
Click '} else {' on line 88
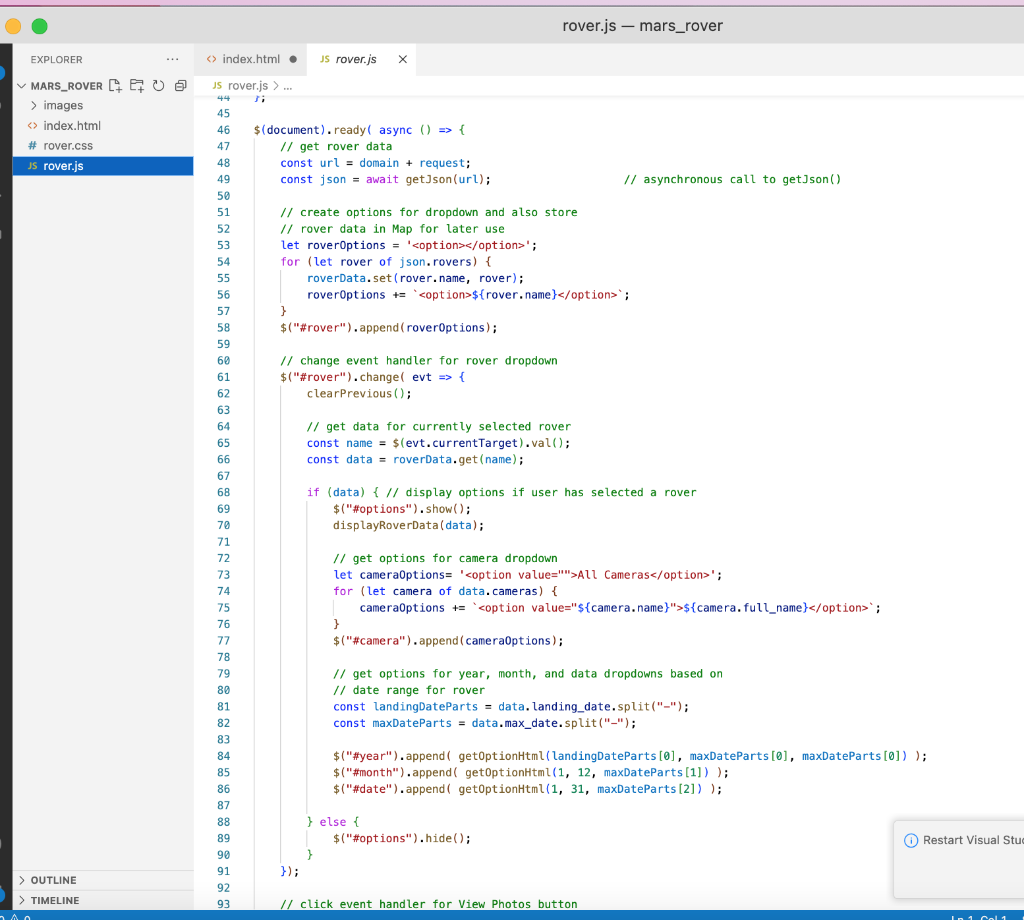coord(333,822)
